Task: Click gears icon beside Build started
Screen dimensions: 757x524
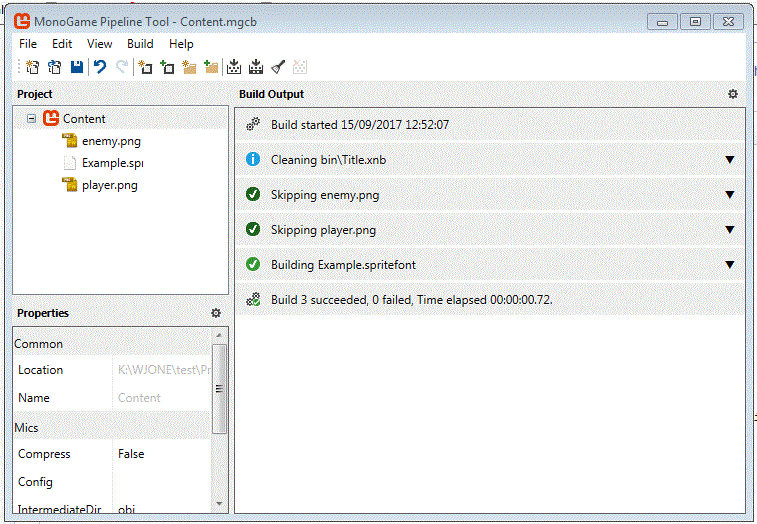Action: click(x=253, y=124)
